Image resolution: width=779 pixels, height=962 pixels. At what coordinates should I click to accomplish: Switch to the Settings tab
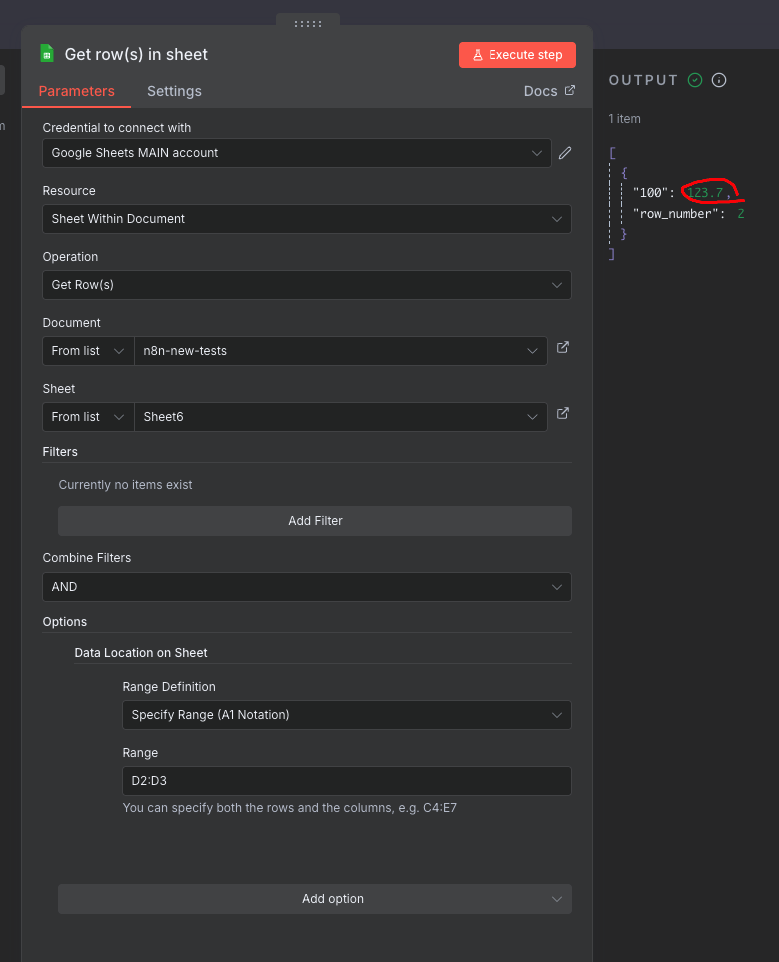tap(174, 91)
